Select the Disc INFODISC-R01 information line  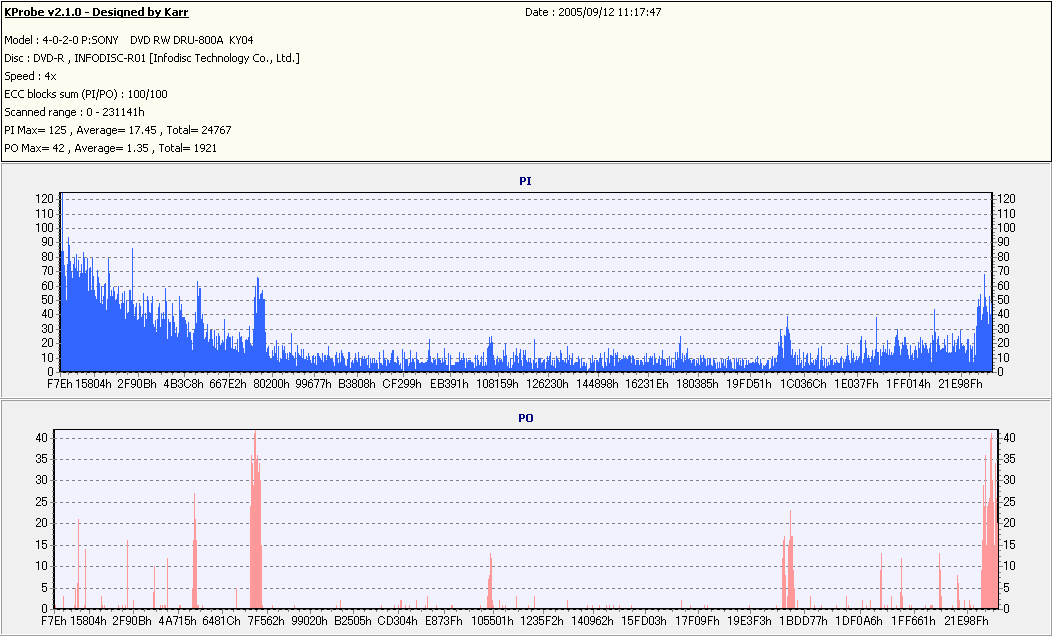pyautogui.click(x=152, y=58)
